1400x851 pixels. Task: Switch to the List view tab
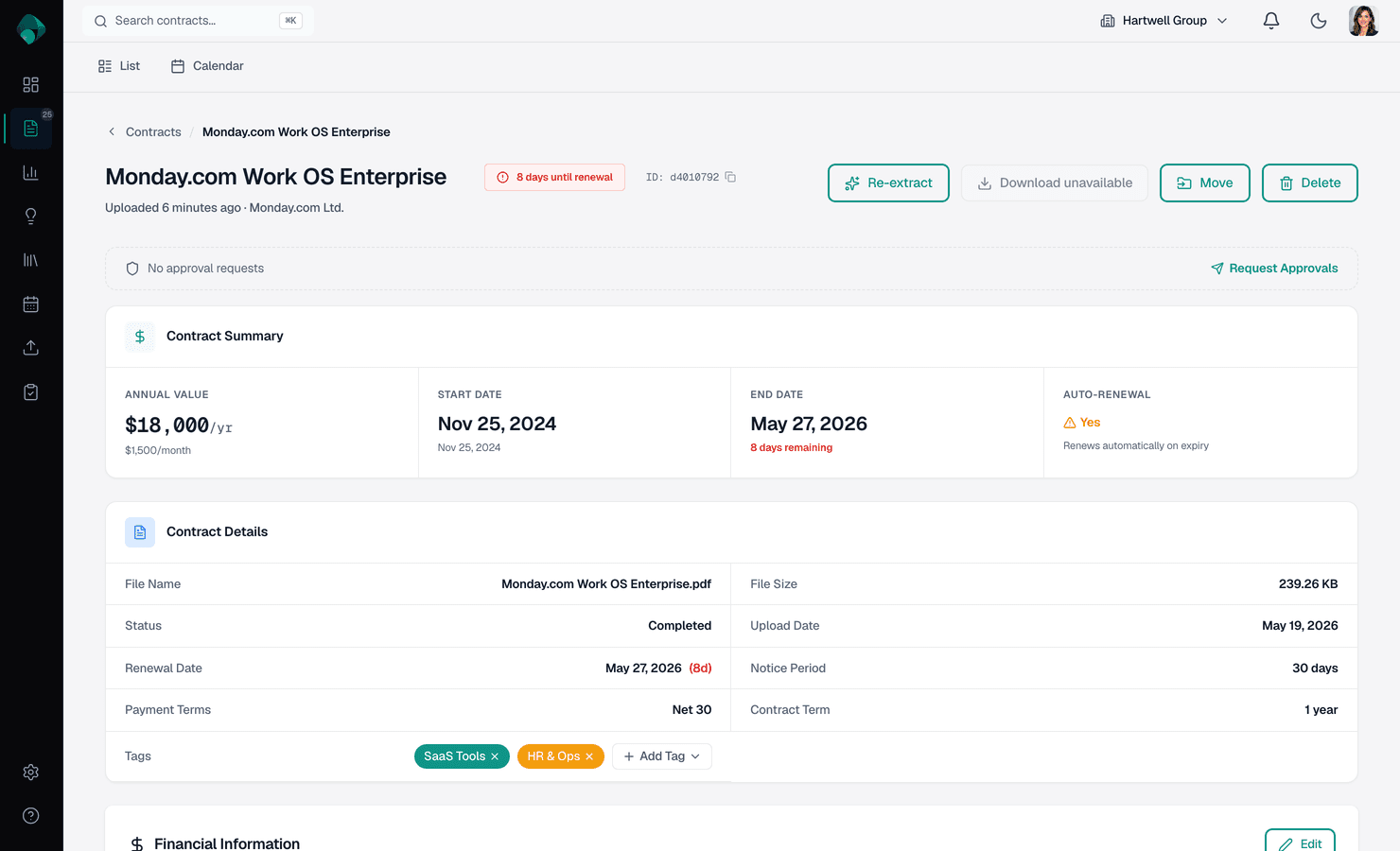pyautogui.click(x=119, y=66)
